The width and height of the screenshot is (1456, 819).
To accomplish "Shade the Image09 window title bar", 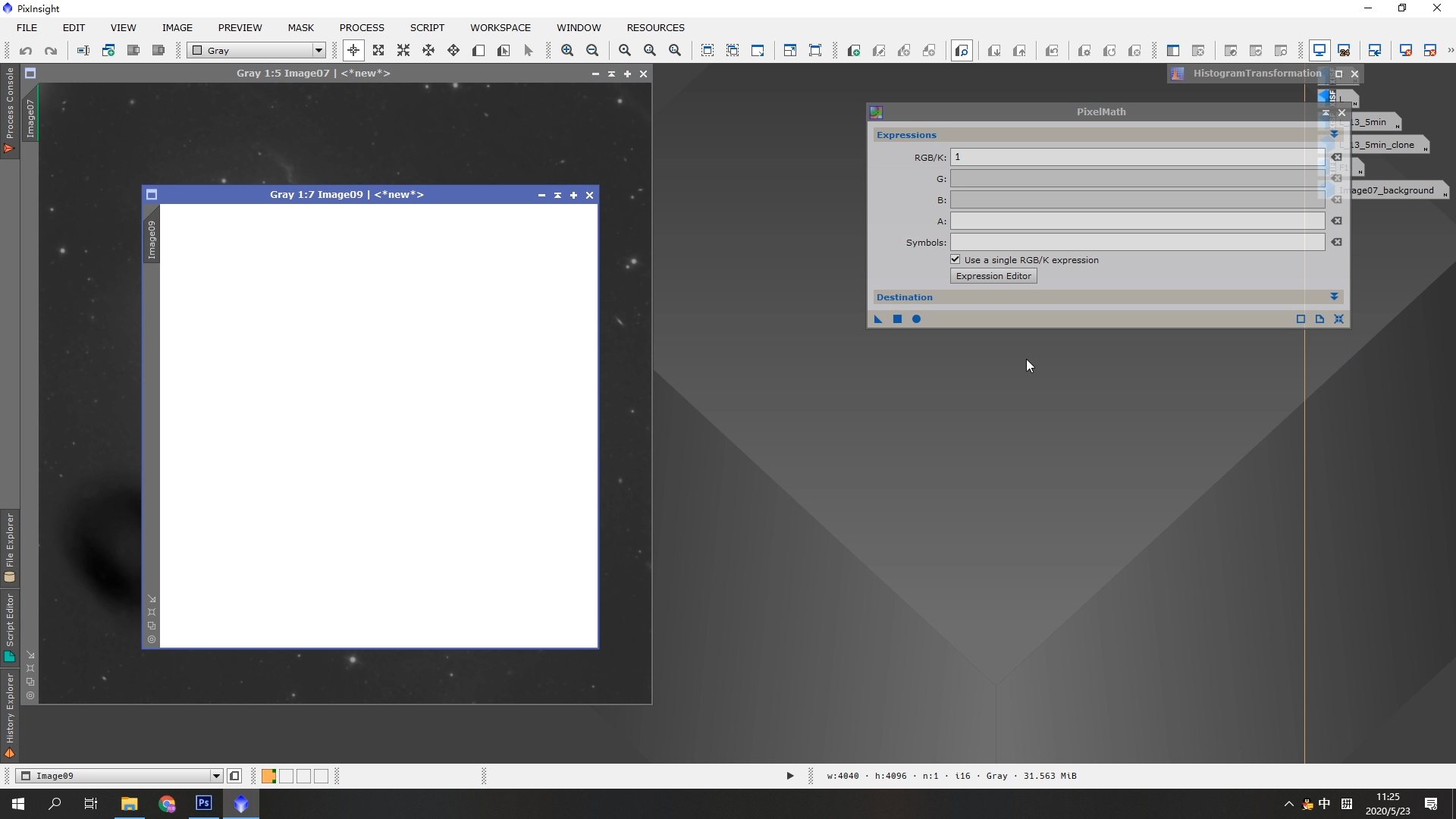I will [x=557, y=195].
